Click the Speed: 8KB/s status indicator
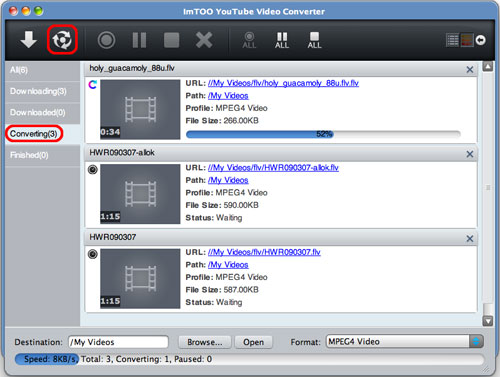The width and height of the screenshot is (500, 377). (46, 359)
